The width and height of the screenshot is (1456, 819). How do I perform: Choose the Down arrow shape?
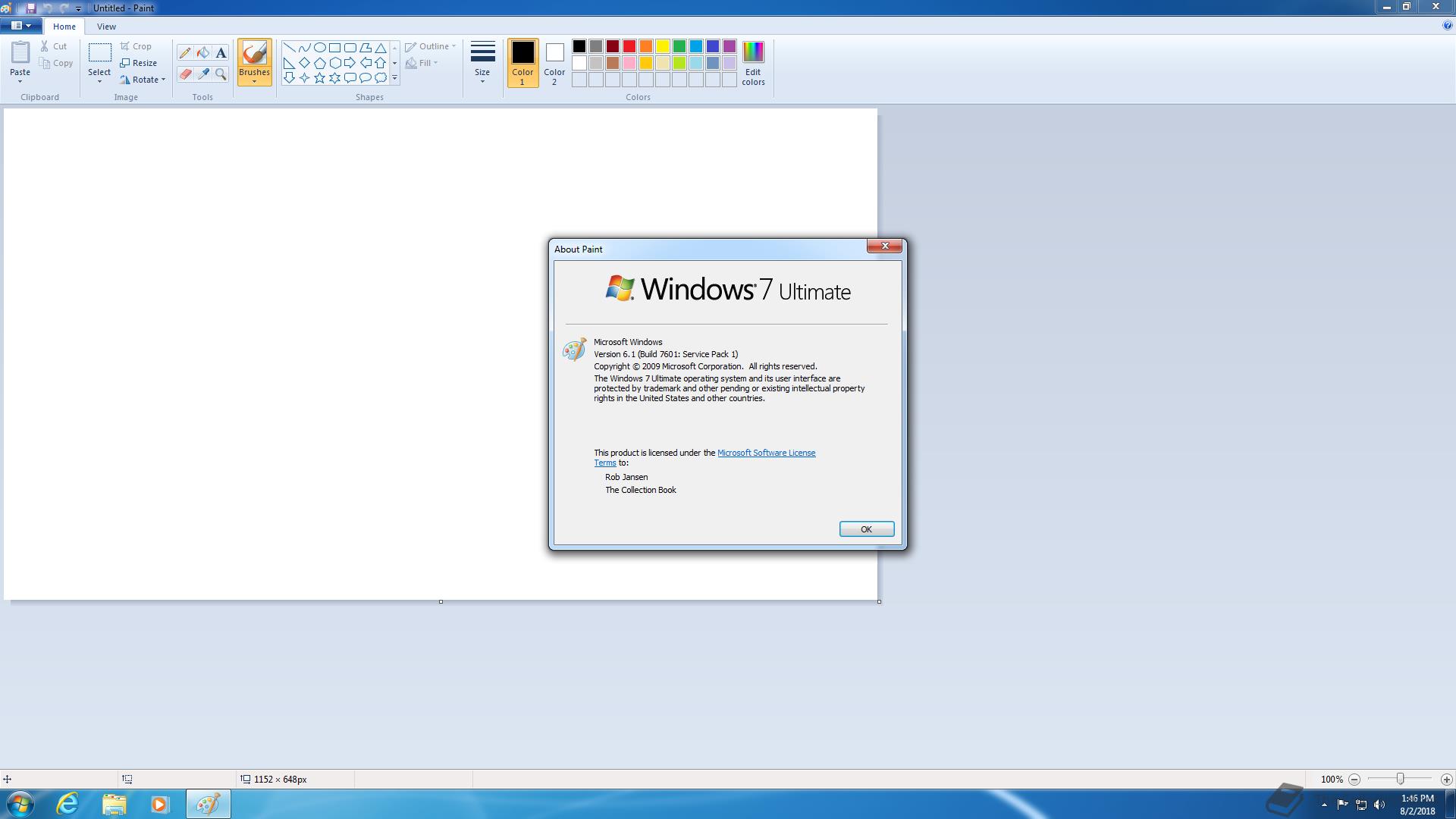click(x=289, y=77)
